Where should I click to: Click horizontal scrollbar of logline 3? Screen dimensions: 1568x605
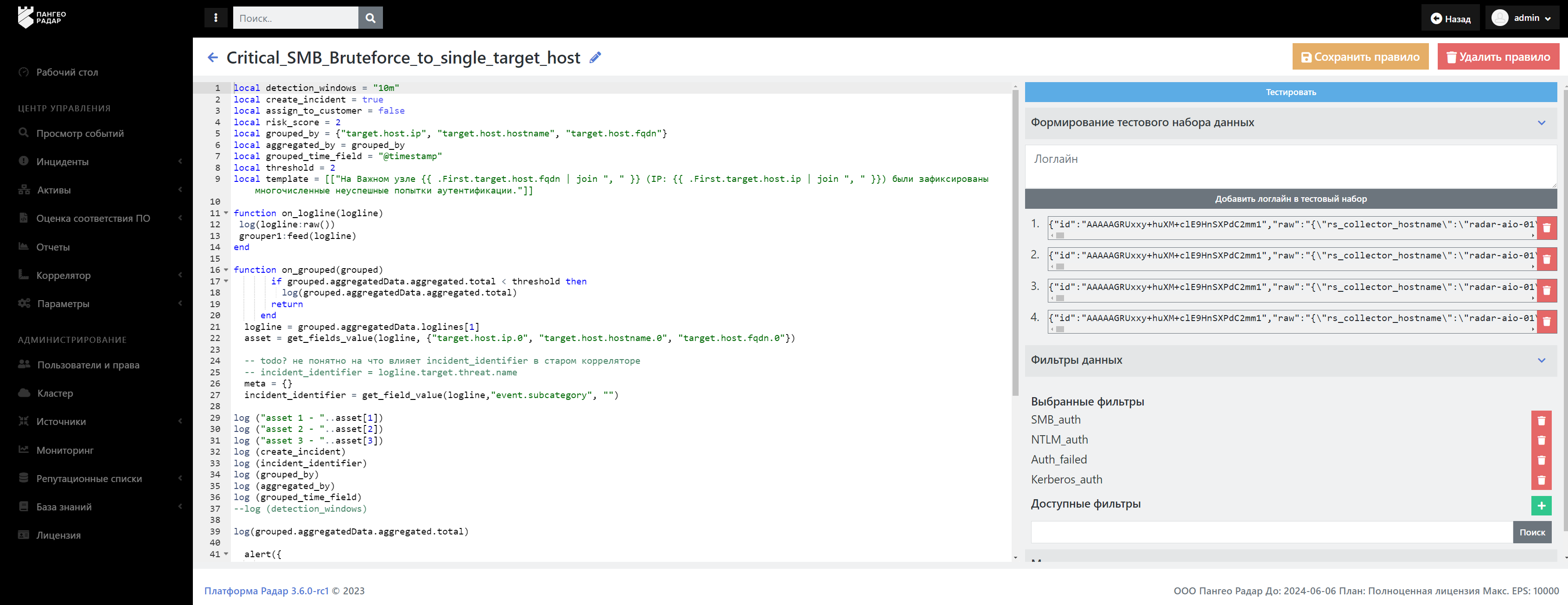point(1060,298)
